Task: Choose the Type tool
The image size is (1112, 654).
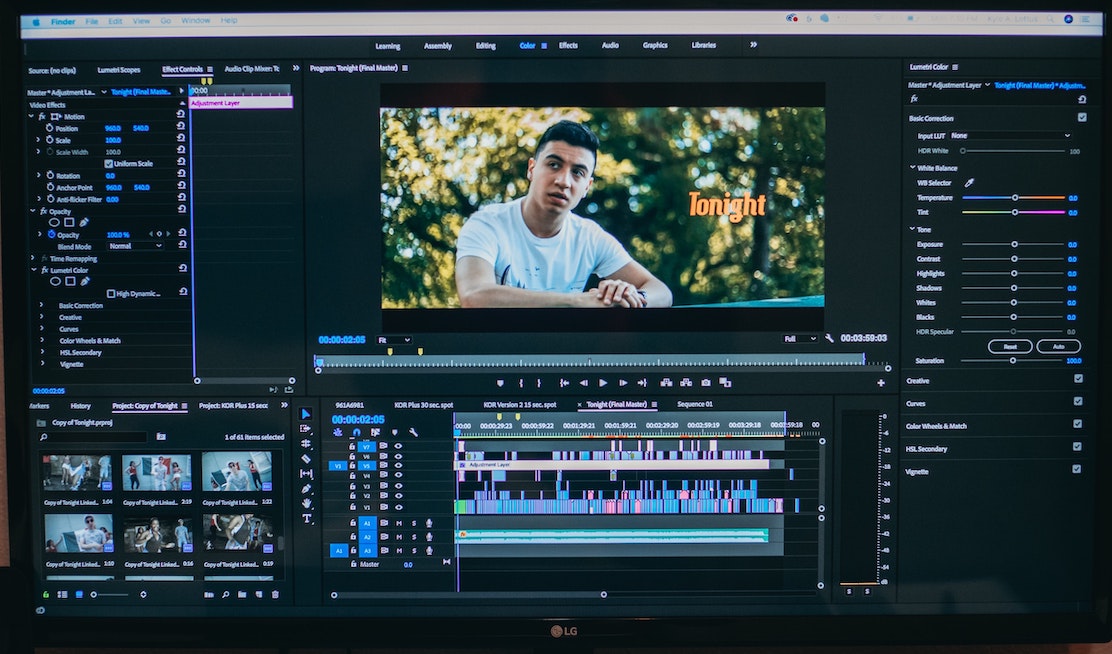Action: coord(306,519)
